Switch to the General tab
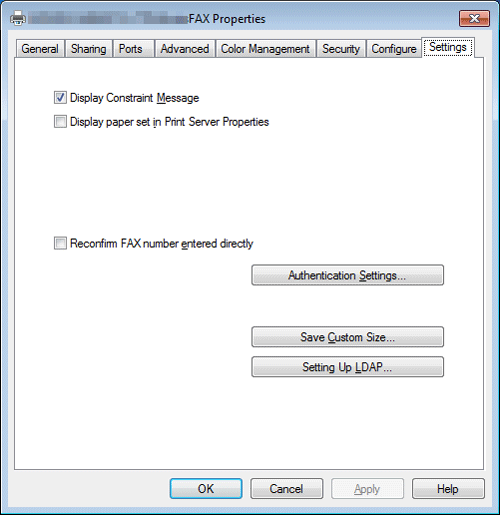The image size is (500, 515). pos(40,49)
